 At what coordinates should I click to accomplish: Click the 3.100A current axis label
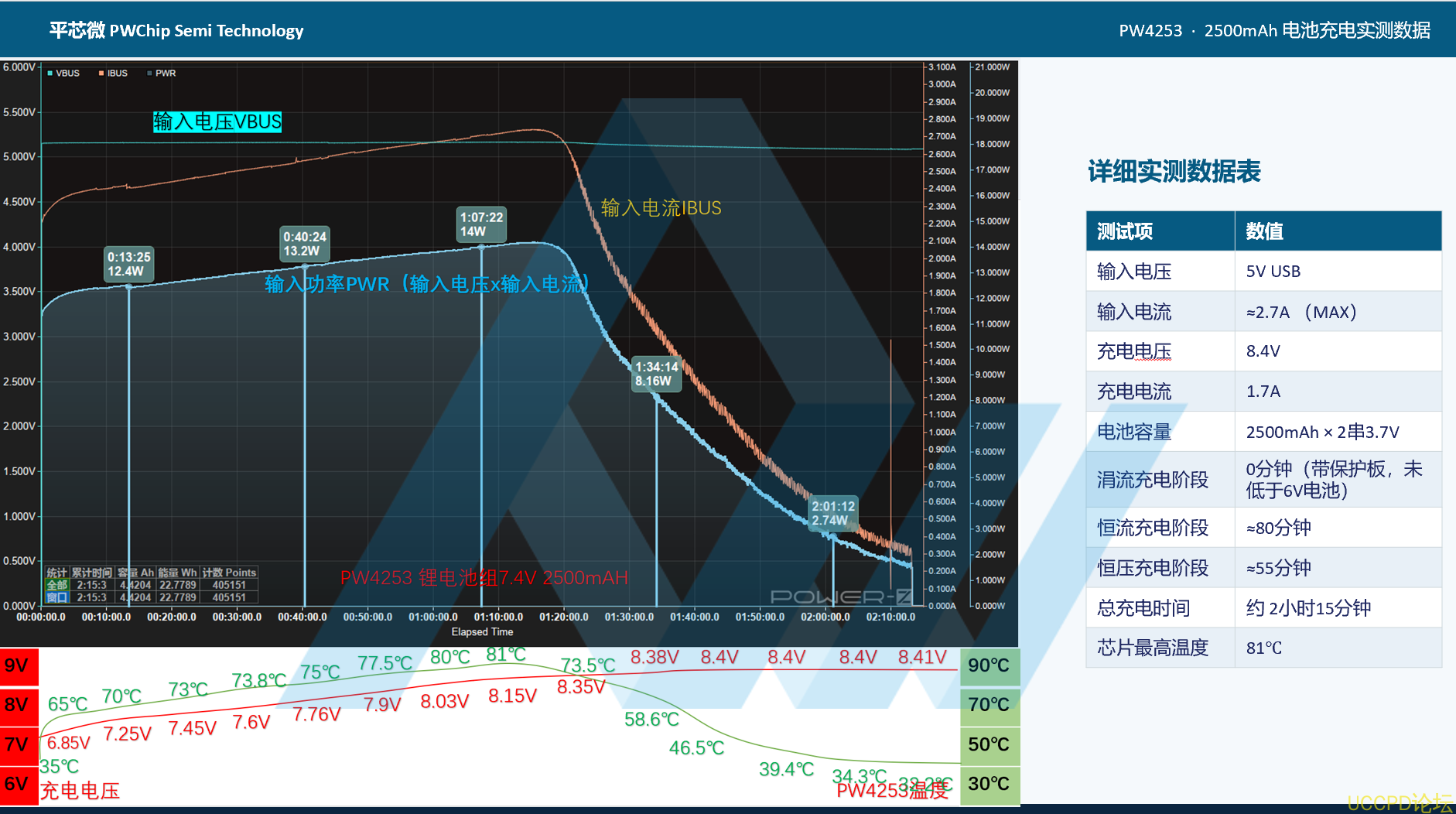pyautogui.click(x=942, y=67)
